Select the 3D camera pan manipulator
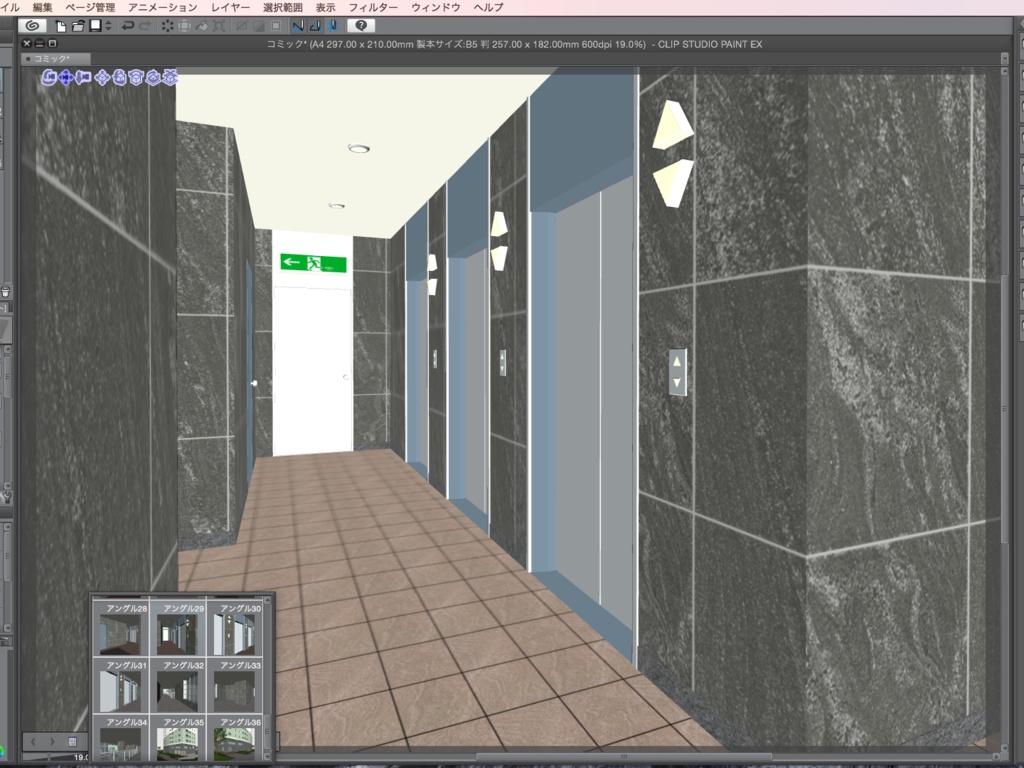This screenshot has width=1024, height=768. click(66, 77)
